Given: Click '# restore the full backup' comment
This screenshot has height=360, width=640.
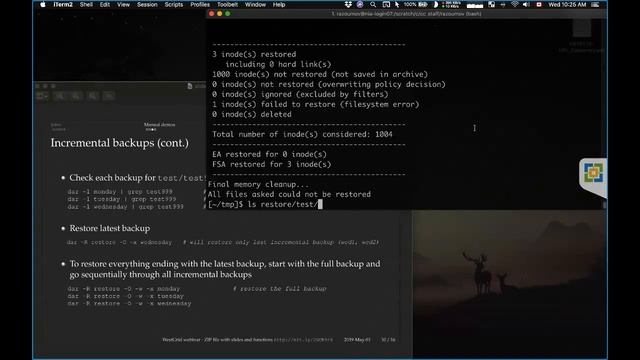Looking at the screenshot, I should tap(280, 289).
